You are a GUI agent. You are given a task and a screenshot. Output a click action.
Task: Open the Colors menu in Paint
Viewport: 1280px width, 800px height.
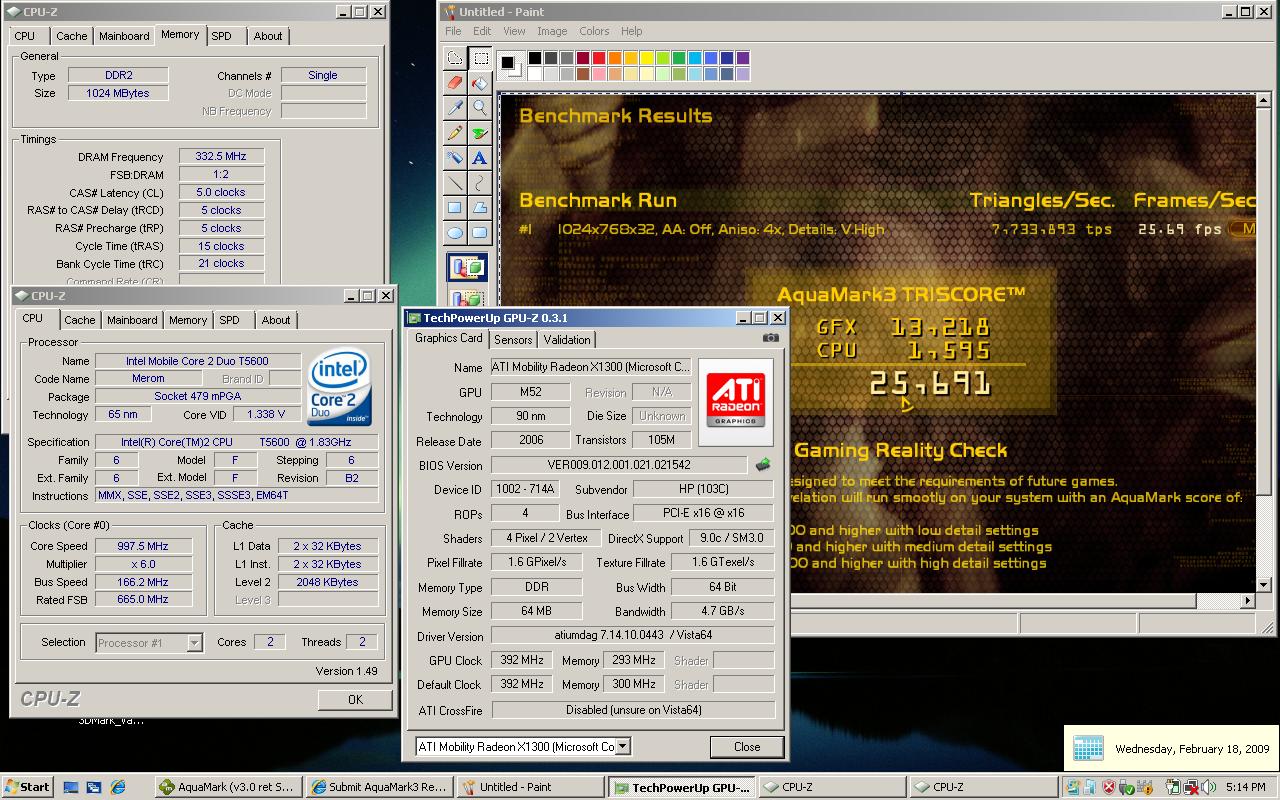pos(594,31)
